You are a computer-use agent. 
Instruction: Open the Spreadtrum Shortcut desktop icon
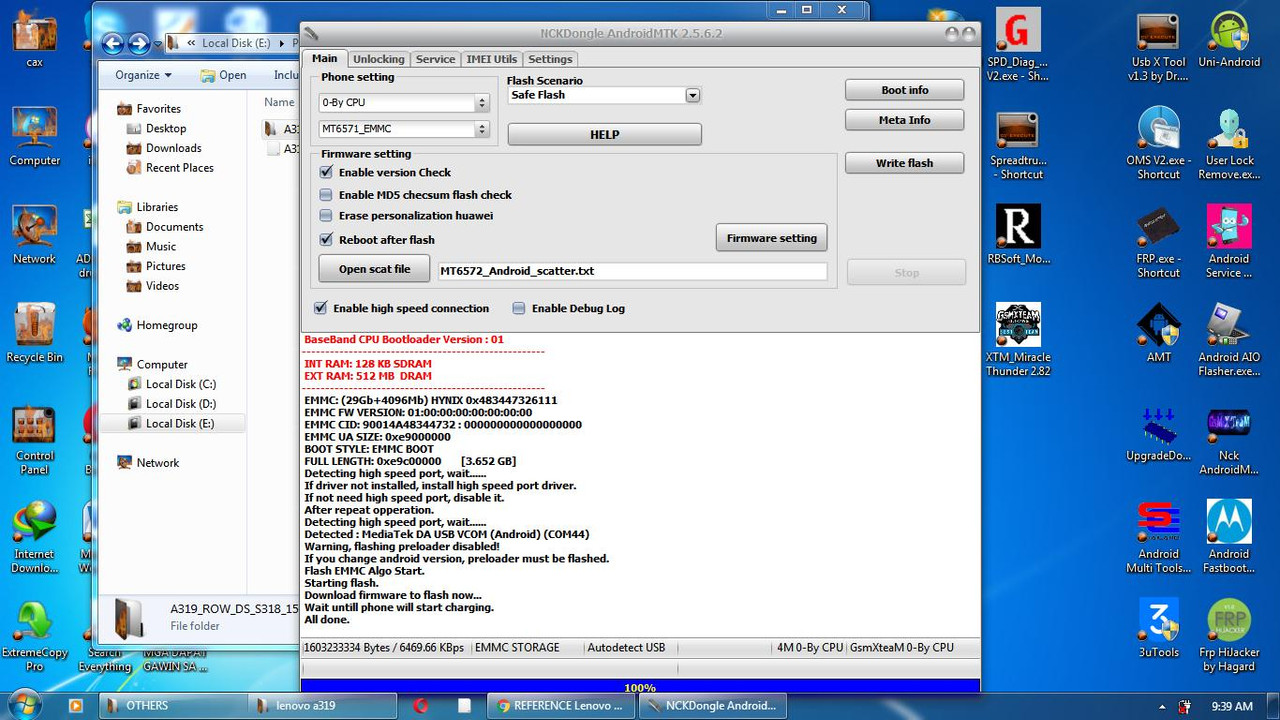(x=1018, y=145)
